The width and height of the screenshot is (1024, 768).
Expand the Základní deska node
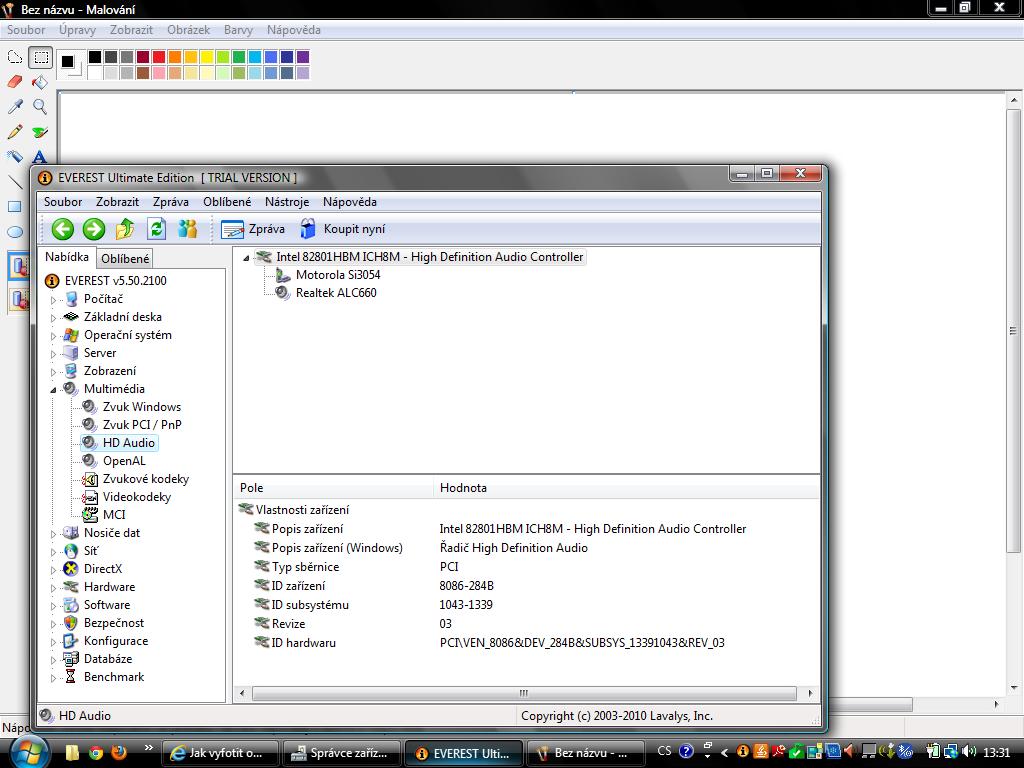click(x=54, y=318)
